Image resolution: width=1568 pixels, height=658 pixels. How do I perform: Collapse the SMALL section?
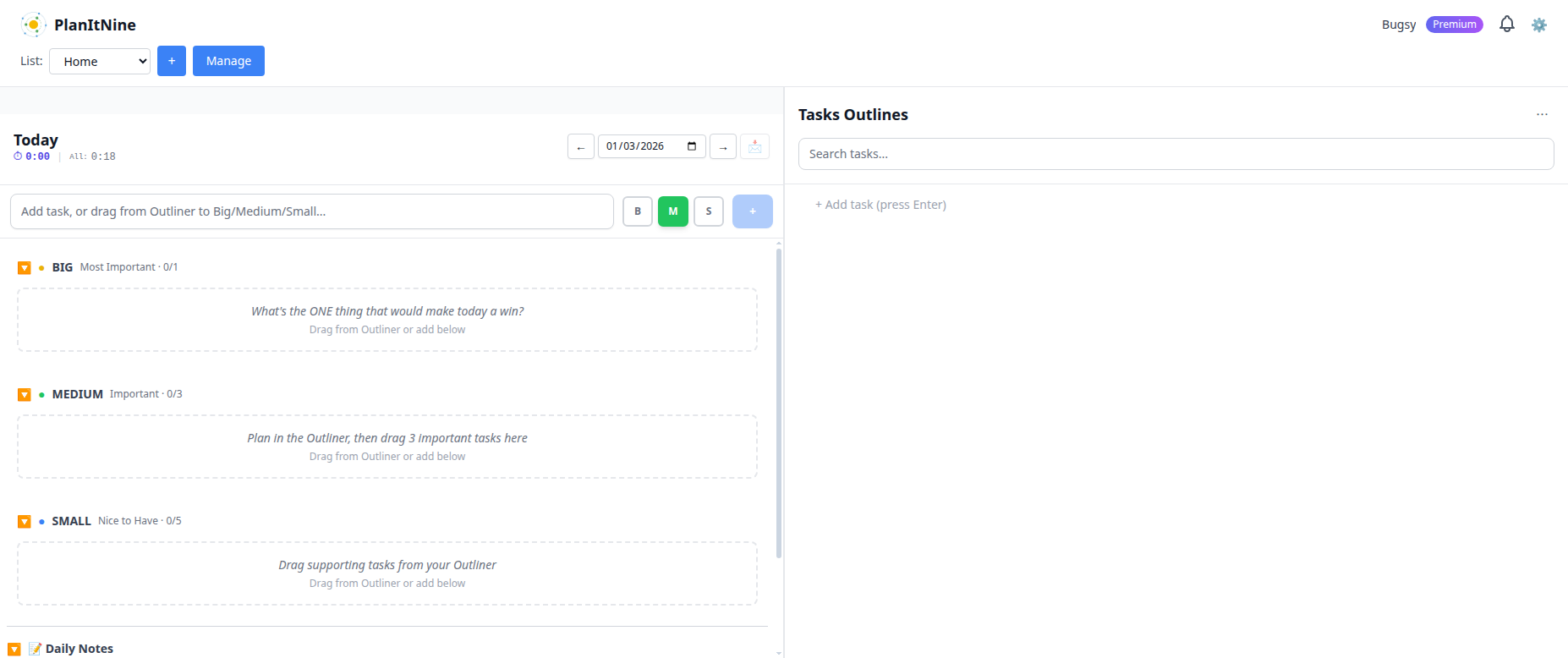(25, 522)
